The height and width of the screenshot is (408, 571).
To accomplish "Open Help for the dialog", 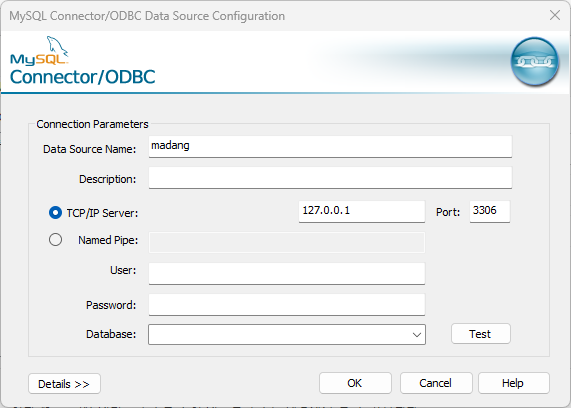I will (513, 383).
